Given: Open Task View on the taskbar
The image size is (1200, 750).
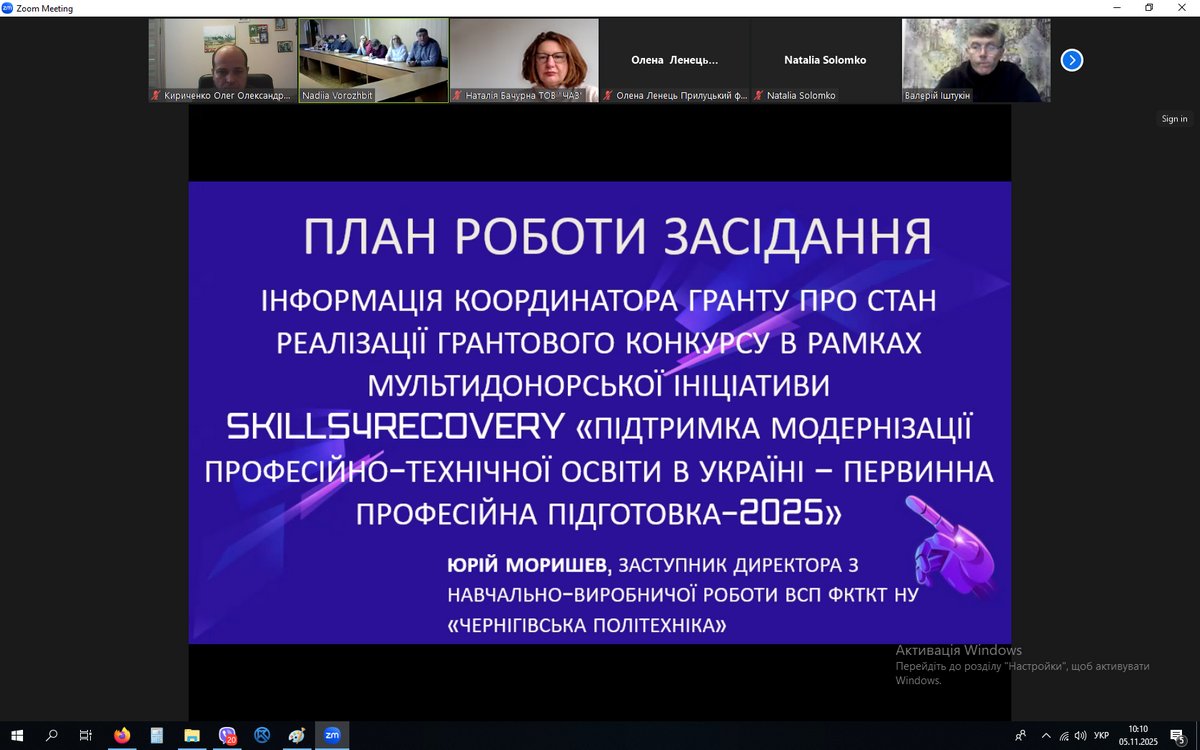Looking at the screenshot, I should 86,735.
